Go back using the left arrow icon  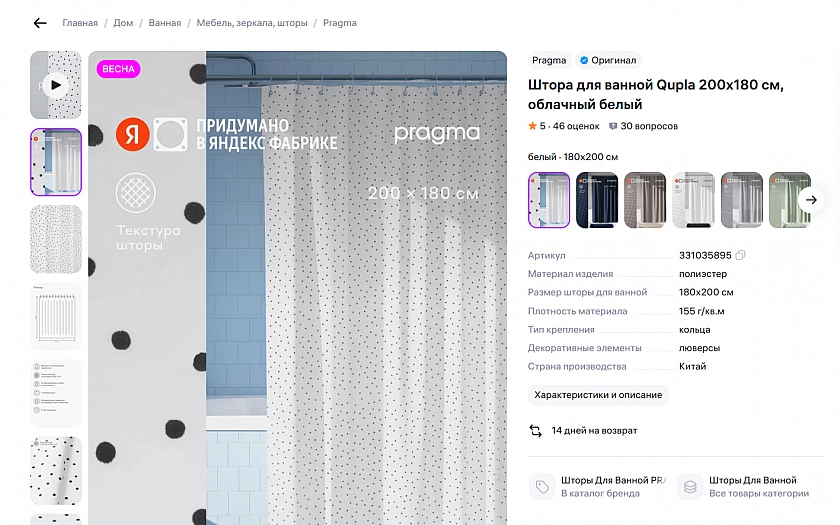tap(40, 23)
